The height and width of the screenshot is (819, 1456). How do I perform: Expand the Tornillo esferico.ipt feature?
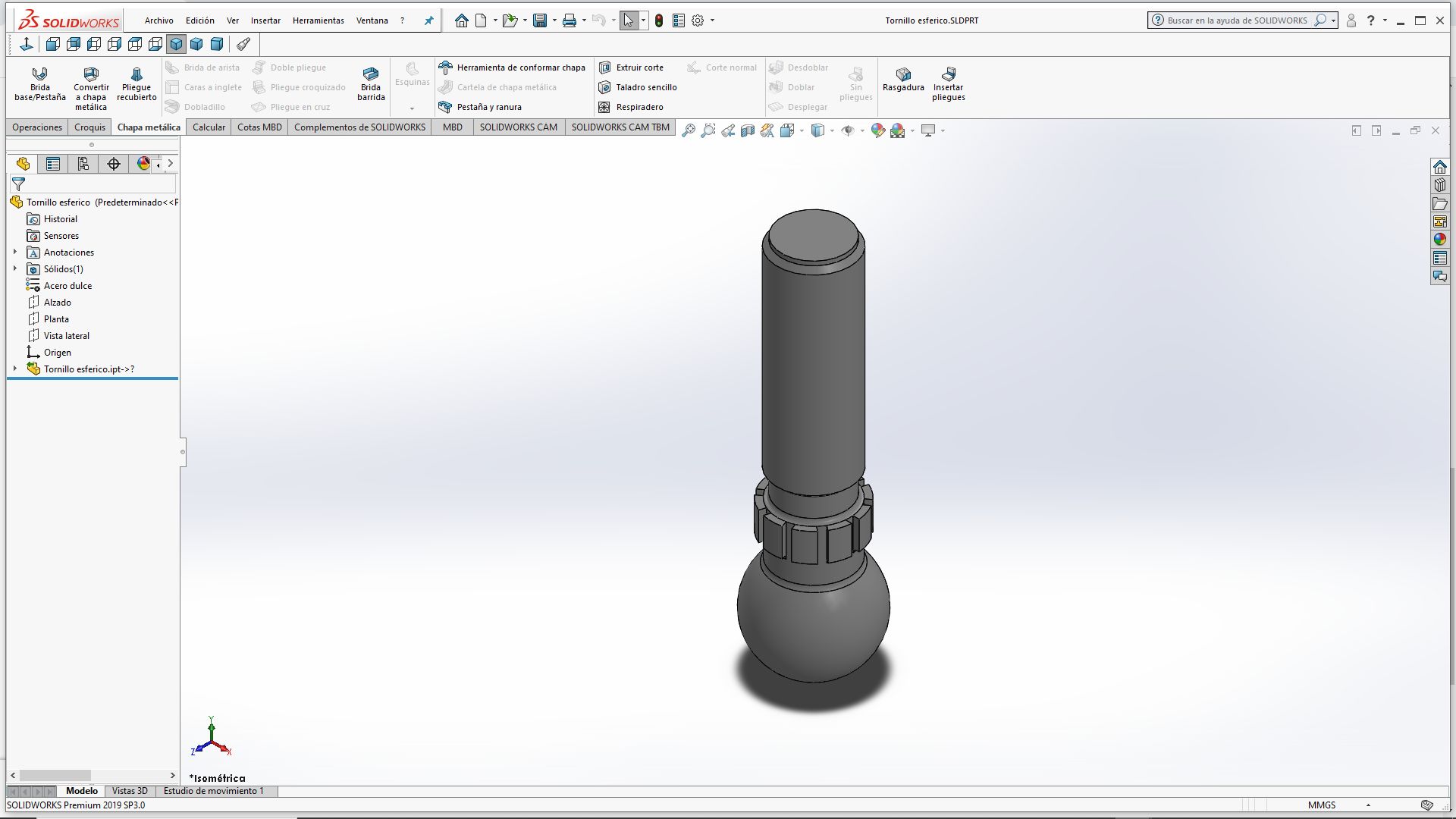[x=15, y=369]
